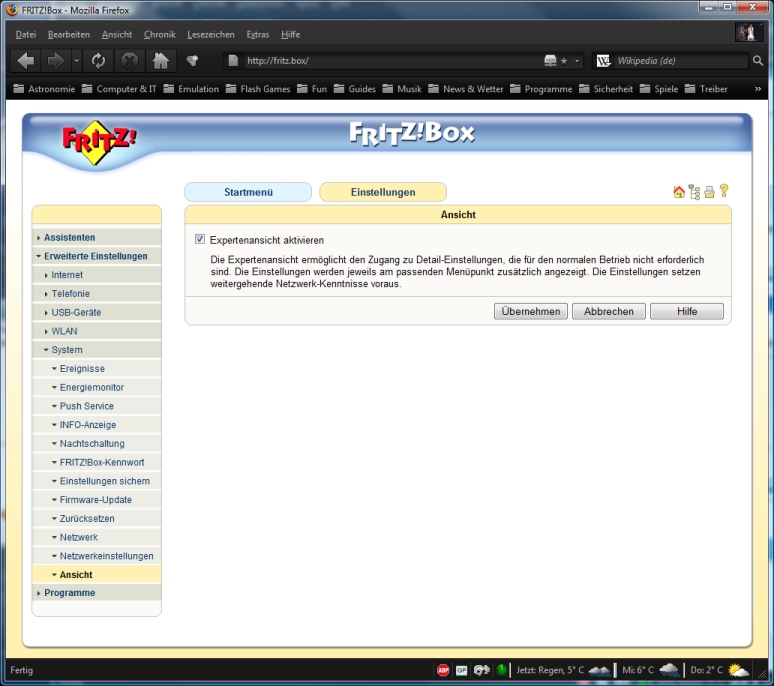This screenshot has width=774, height=686.
Task: Expand the Telefonie sidebar entry
Action: click(97, 294)
